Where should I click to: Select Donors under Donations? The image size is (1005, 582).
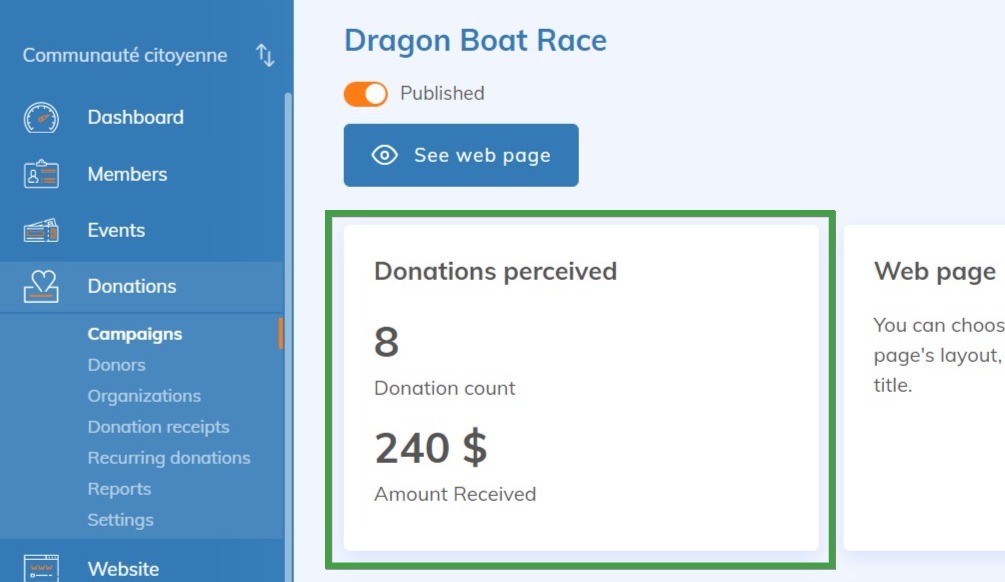116,365
